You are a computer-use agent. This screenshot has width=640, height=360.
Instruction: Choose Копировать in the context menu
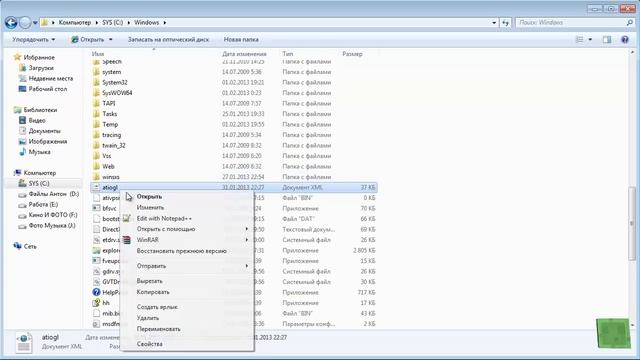point(187,292)
